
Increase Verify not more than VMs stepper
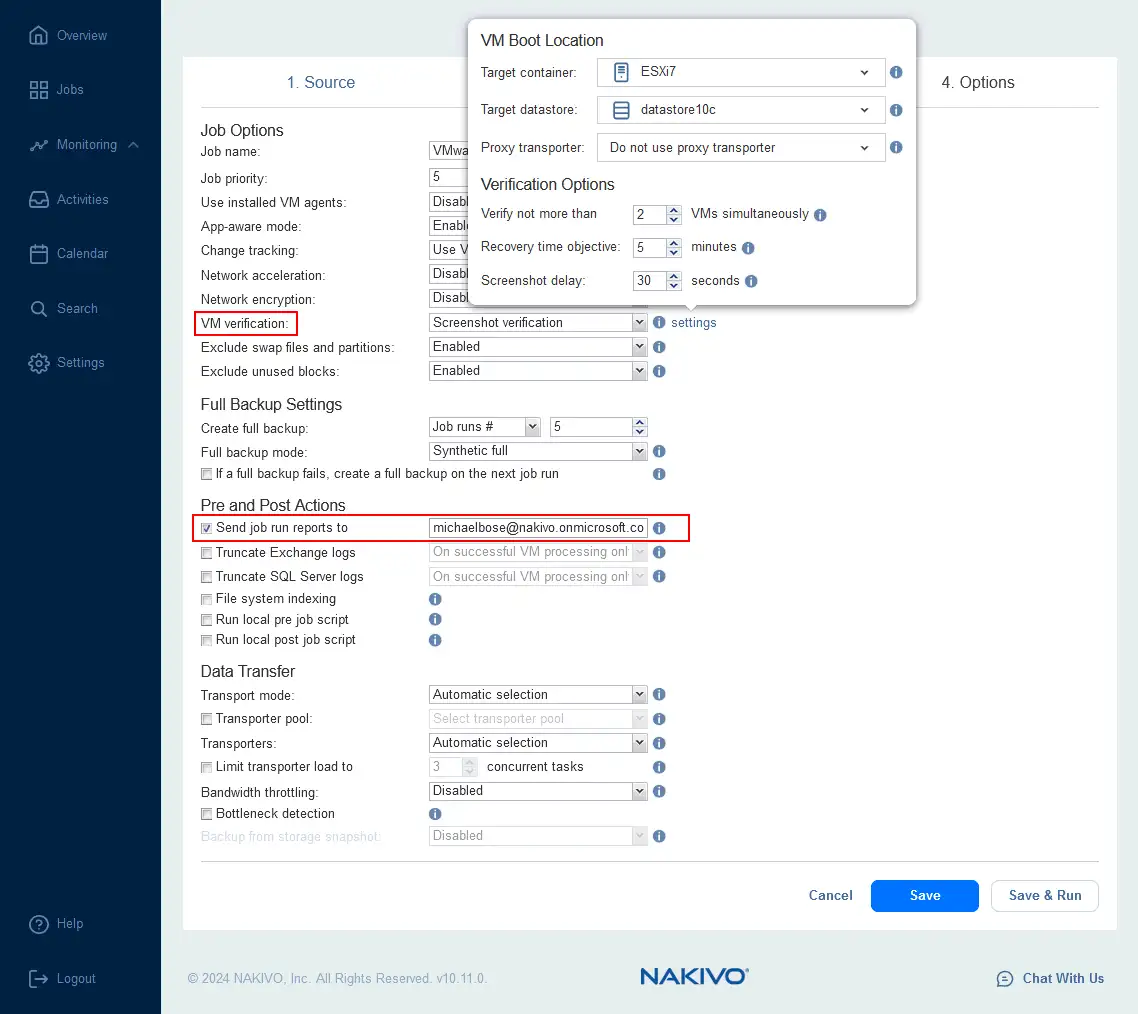(674, 210)
